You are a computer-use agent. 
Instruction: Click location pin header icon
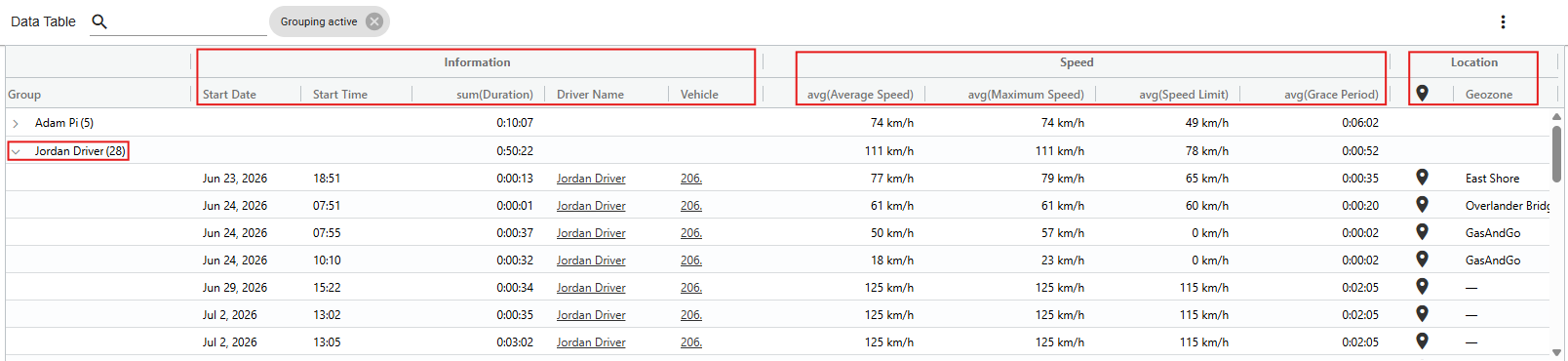[1423, 94]
